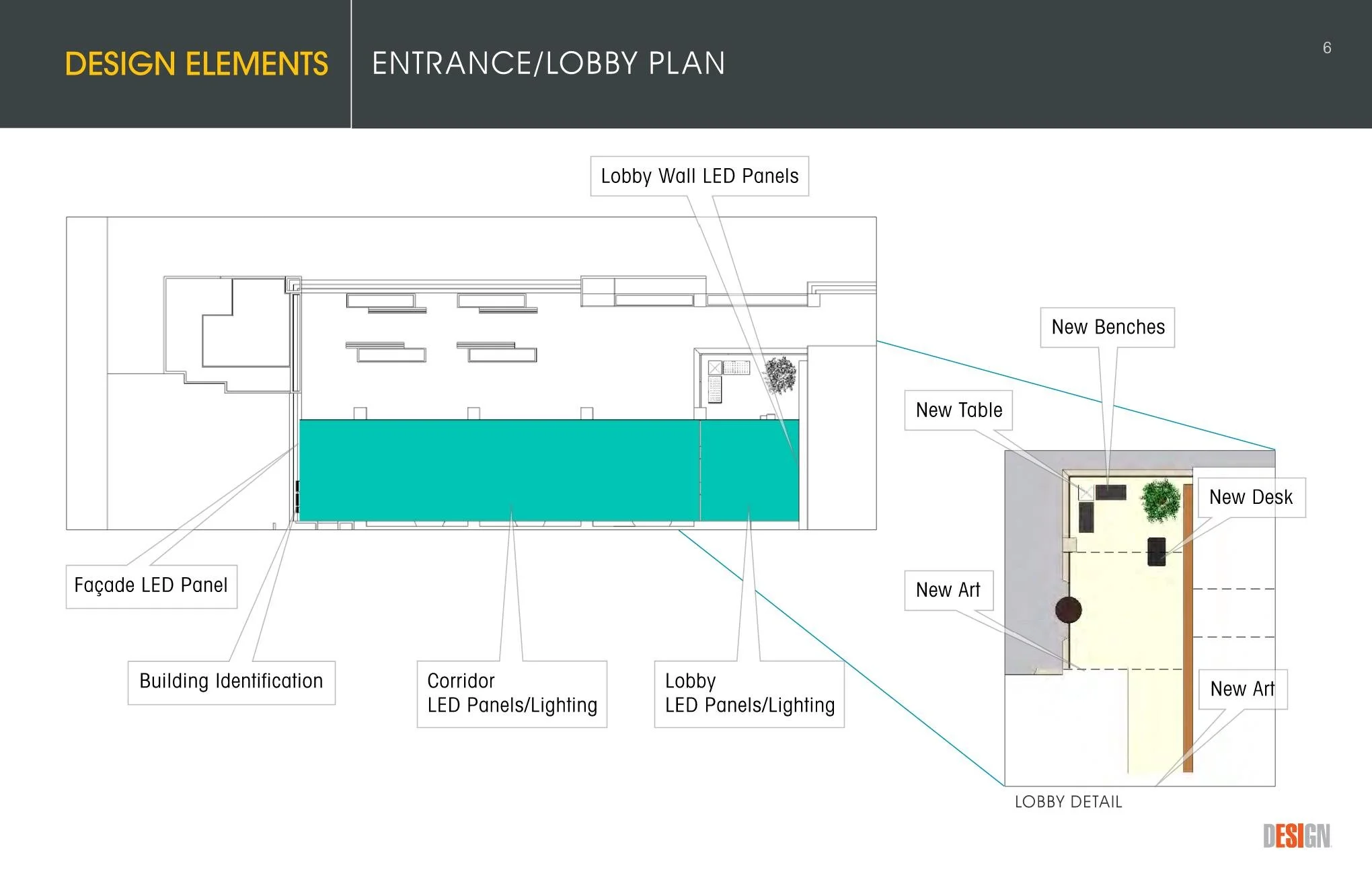Viewport: 1372px width, 888px height.
Task: Click the Corridor LED Panels/Lighting label
Action: click(512, 693)
